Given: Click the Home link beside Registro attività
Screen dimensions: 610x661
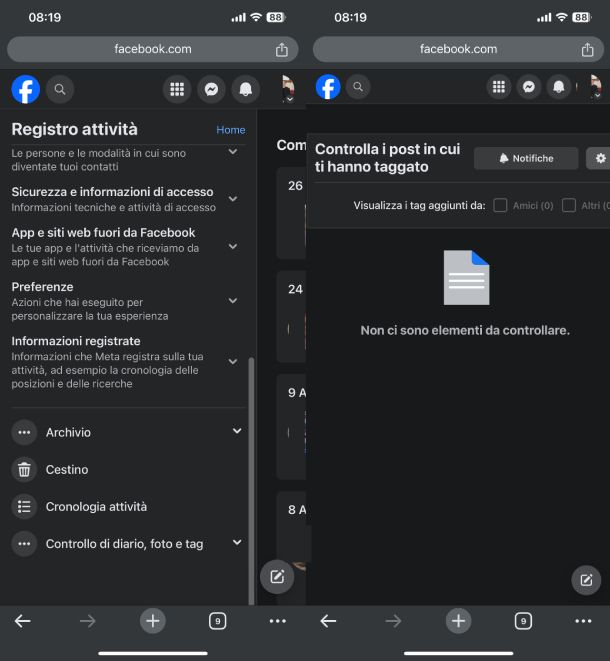Looking at the screenshot, I should coord(230,130).
